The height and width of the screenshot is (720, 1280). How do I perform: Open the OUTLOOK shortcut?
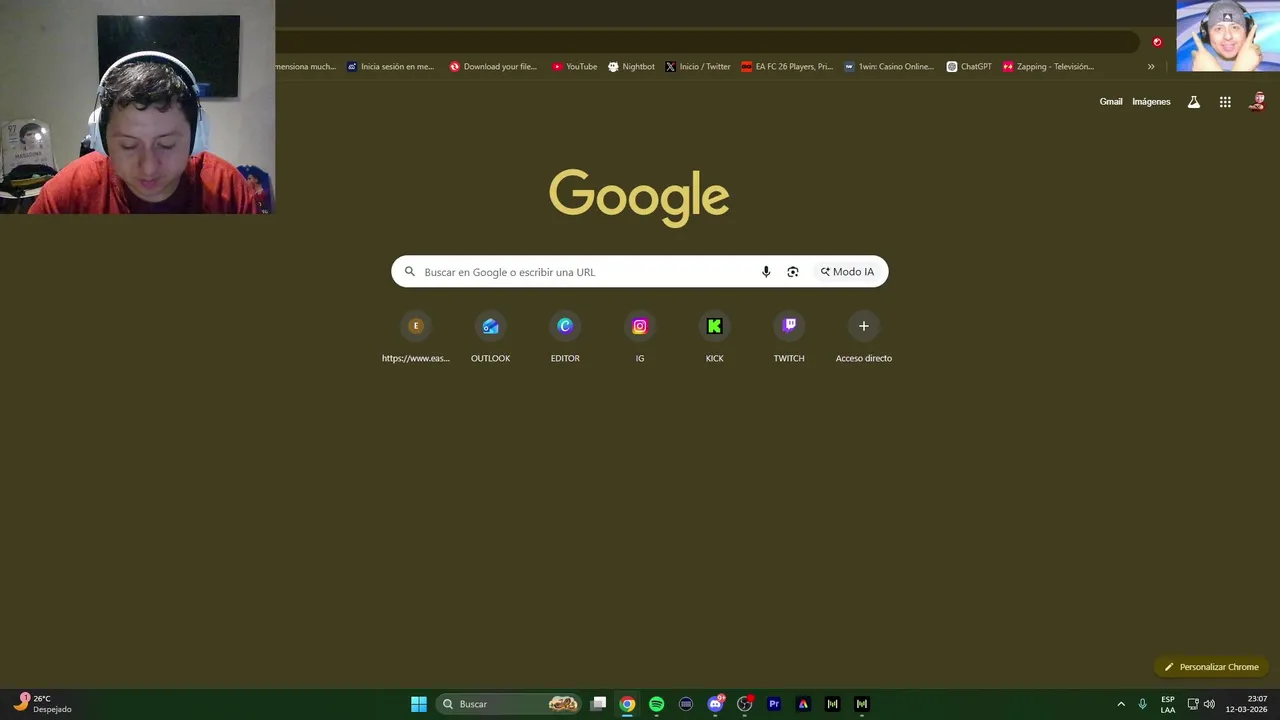pyautogui.click(x=490, y=338)
